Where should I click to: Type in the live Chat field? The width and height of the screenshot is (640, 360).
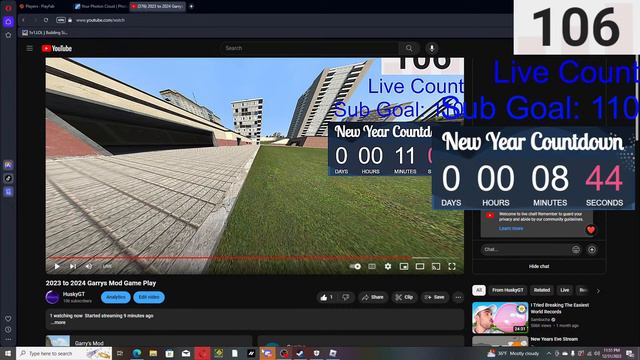[x=526, y=249]
